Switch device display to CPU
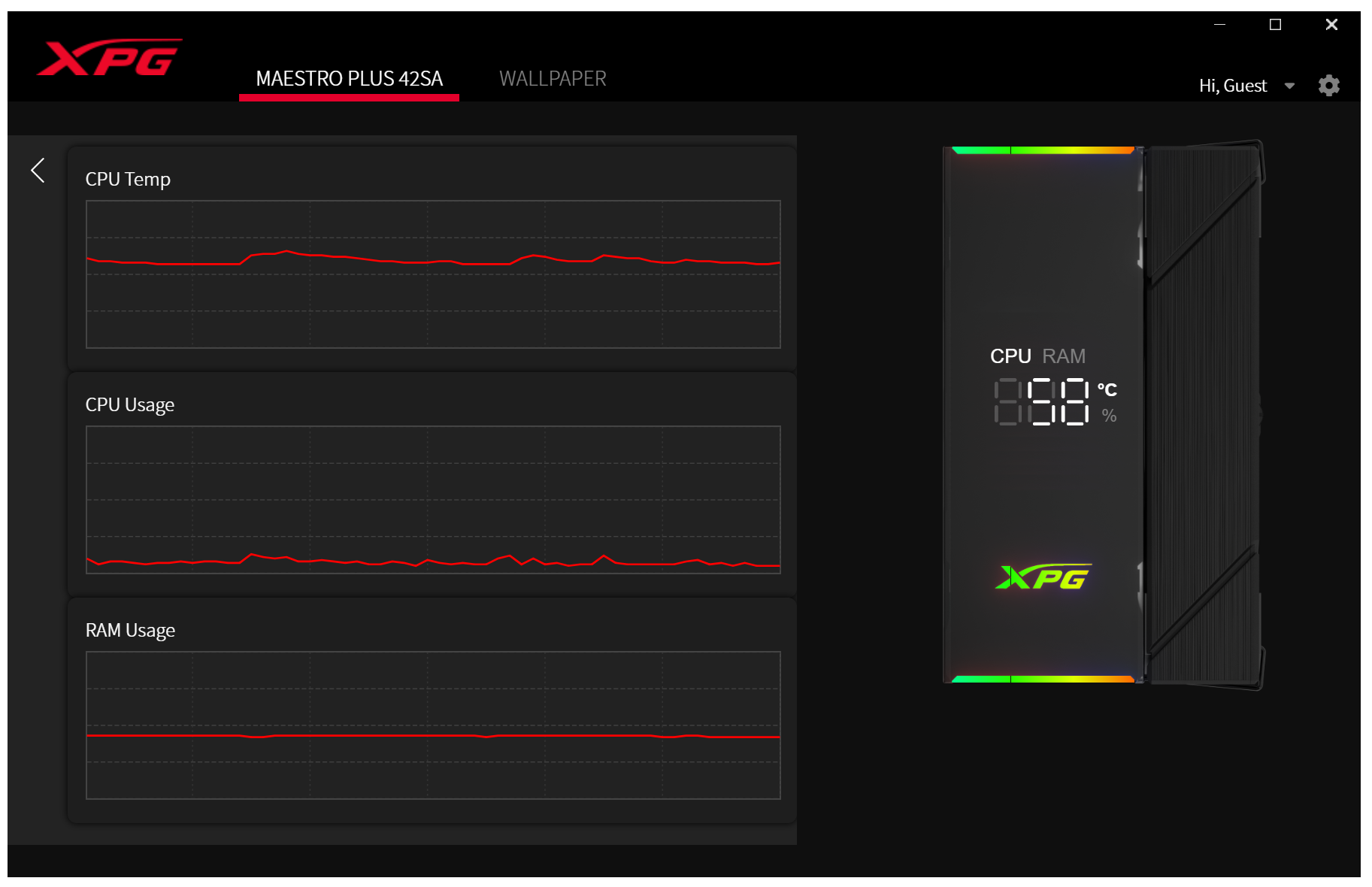 click(x=1010, y=356)
